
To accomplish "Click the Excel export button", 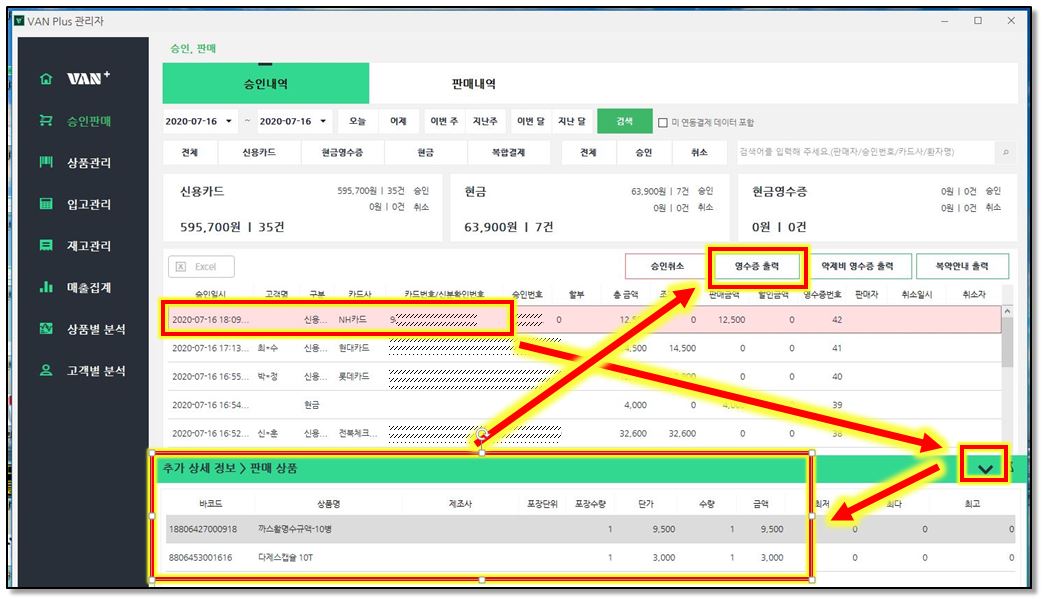I will [x=201, y=267].
